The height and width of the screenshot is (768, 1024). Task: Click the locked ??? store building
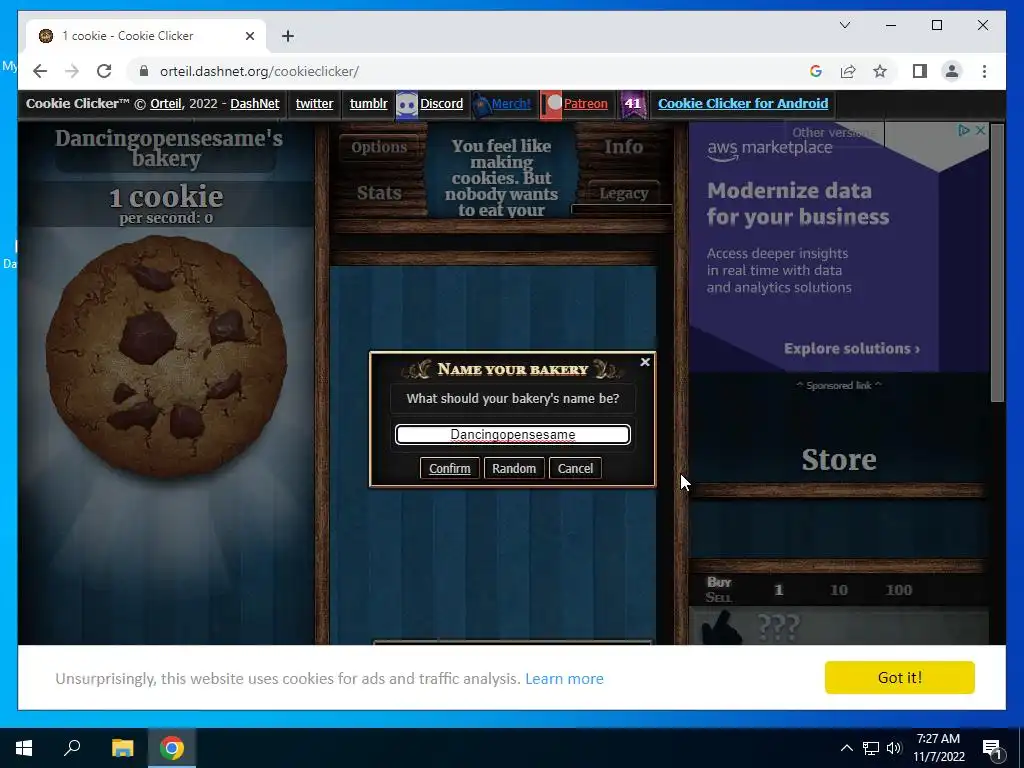[839, 626]
